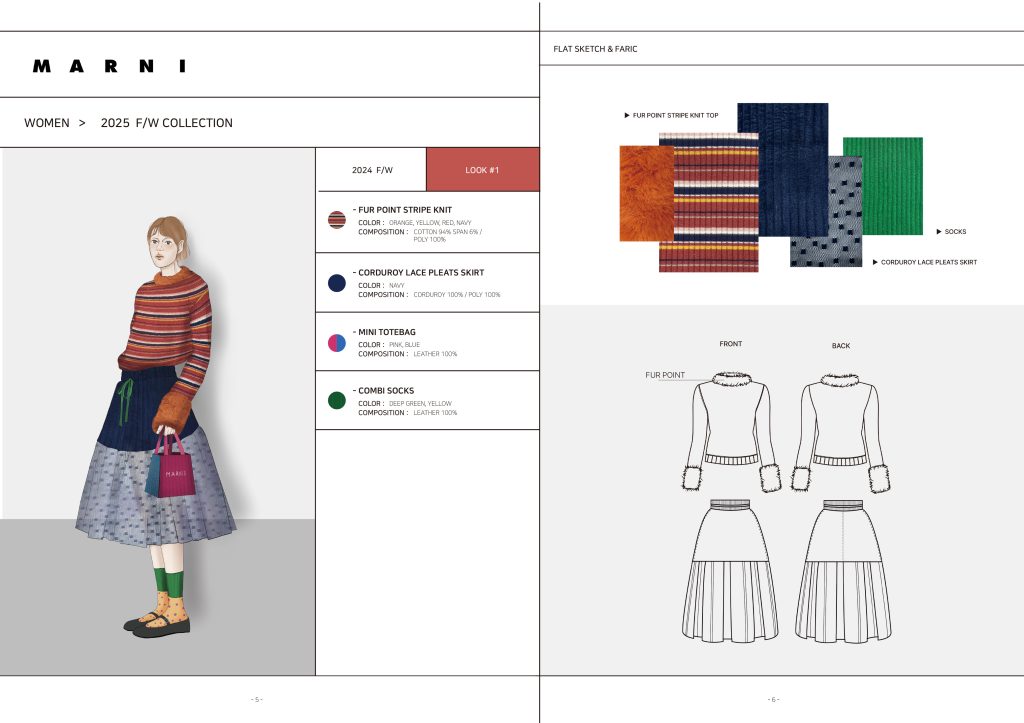Image resolution: width=1024 pixels, height=723 pixels.
Task: Click the pink and blue Mini Totebag circle
Action: 337,343
